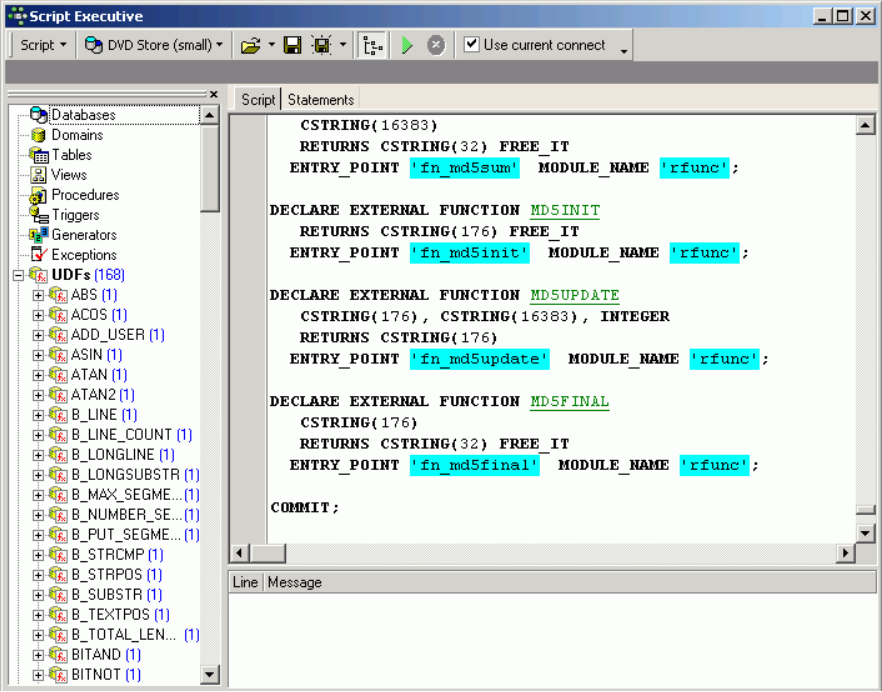
Task: Toggle the Use current connect checkbox
Action: click(471, 45)
